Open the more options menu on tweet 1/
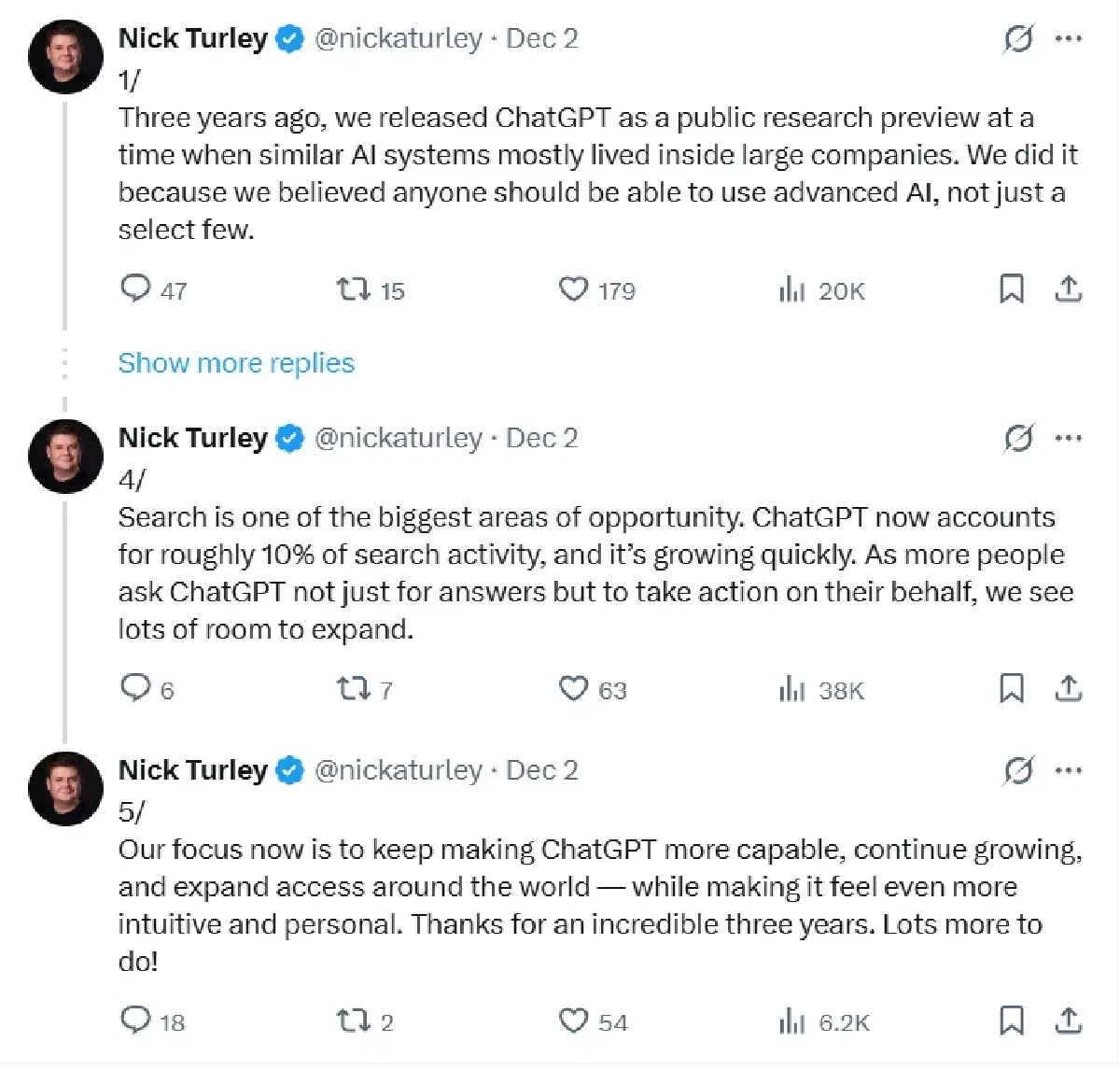Image resolution: width=1120 pixels, height=1070 pixels. [1070, 39]
